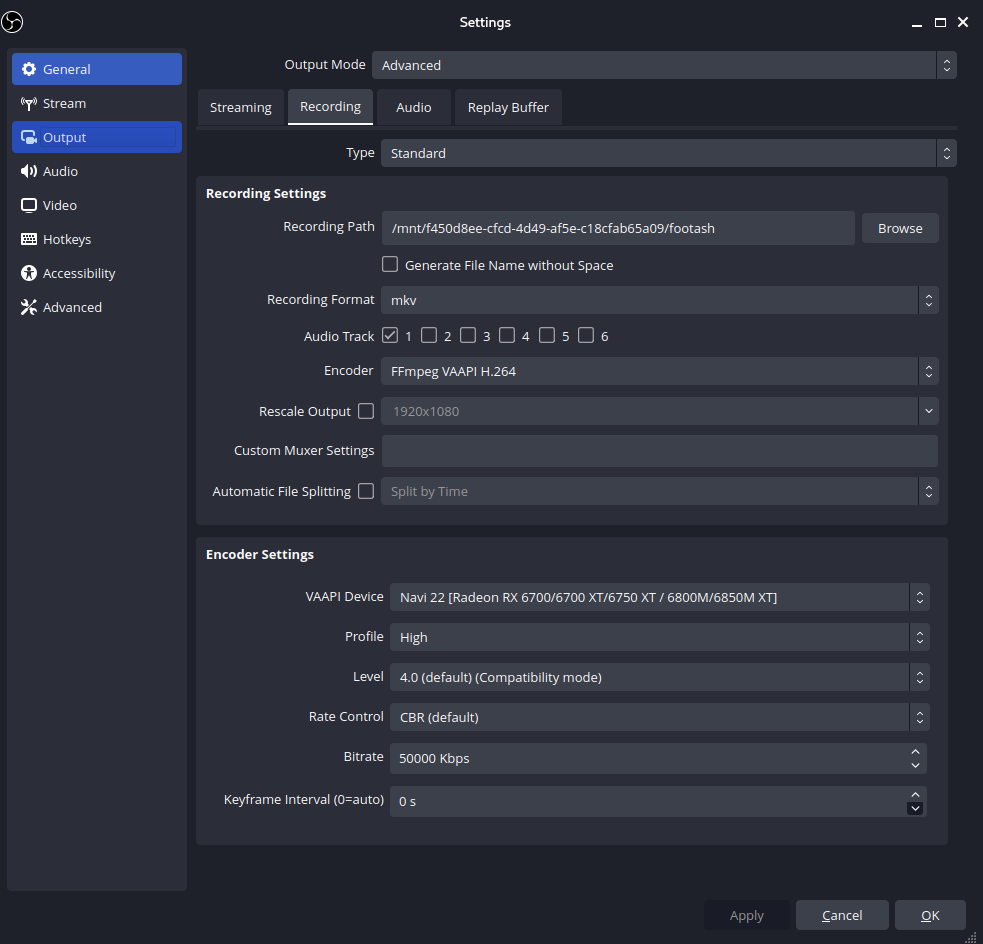Open Audio settings via speaker icon
The height and width of the screenshot is (944, 983).
click(30, 171)
